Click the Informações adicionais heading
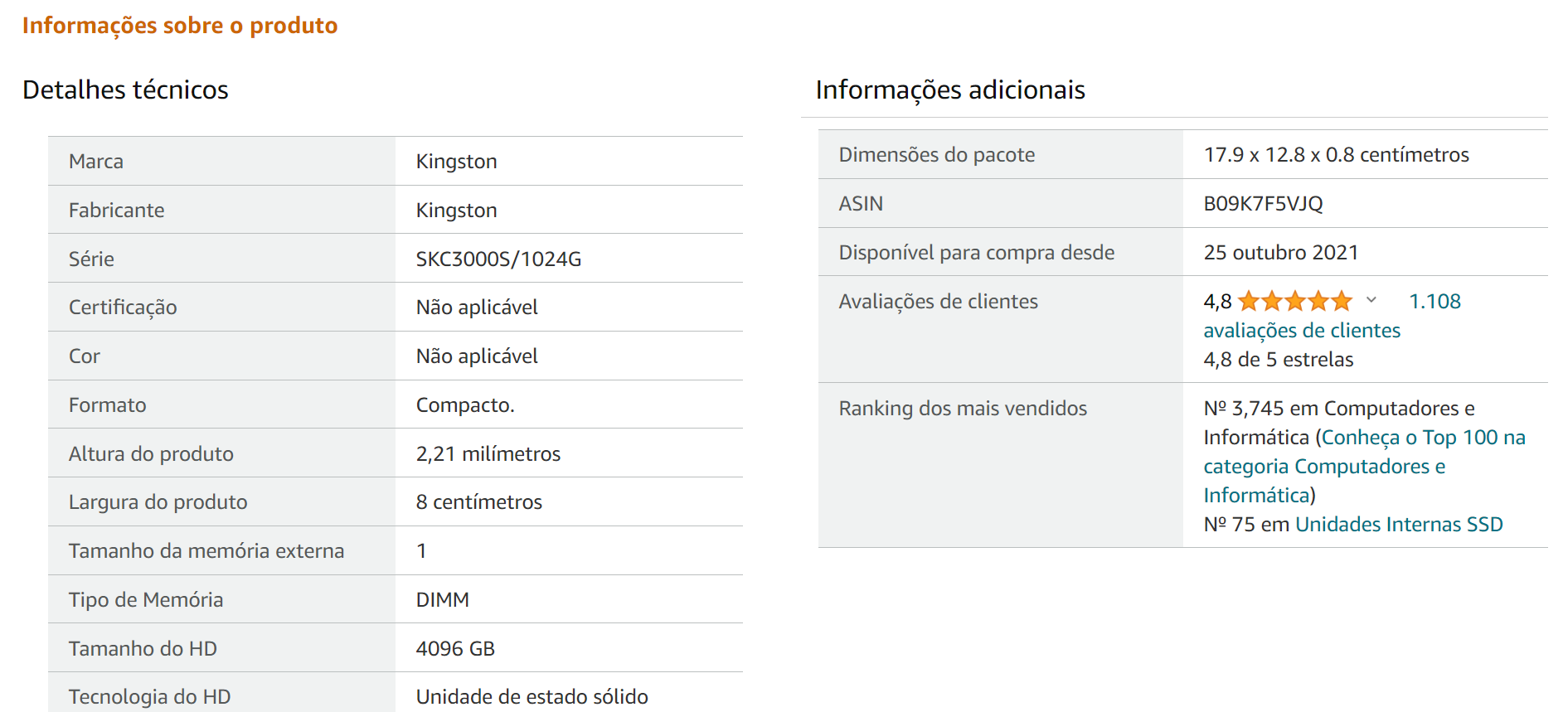Viewport: 1568px width, 712px height. click(950, 90)
